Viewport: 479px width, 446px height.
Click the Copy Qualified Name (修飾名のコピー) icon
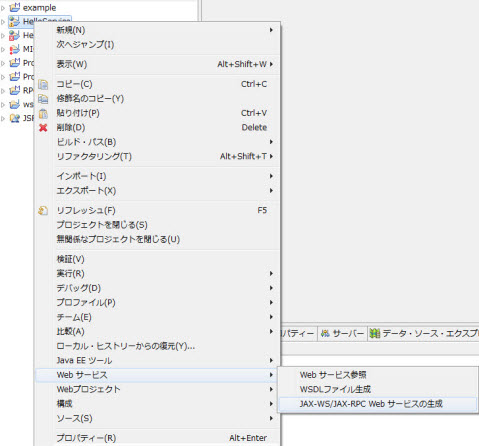(x=43, y=99)
